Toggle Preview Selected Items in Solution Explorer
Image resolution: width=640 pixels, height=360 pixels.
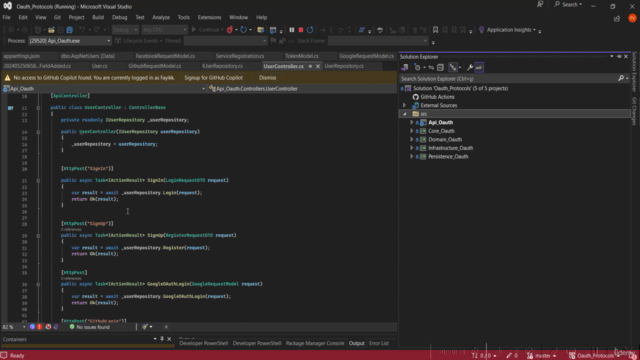[x=479, y=67]
